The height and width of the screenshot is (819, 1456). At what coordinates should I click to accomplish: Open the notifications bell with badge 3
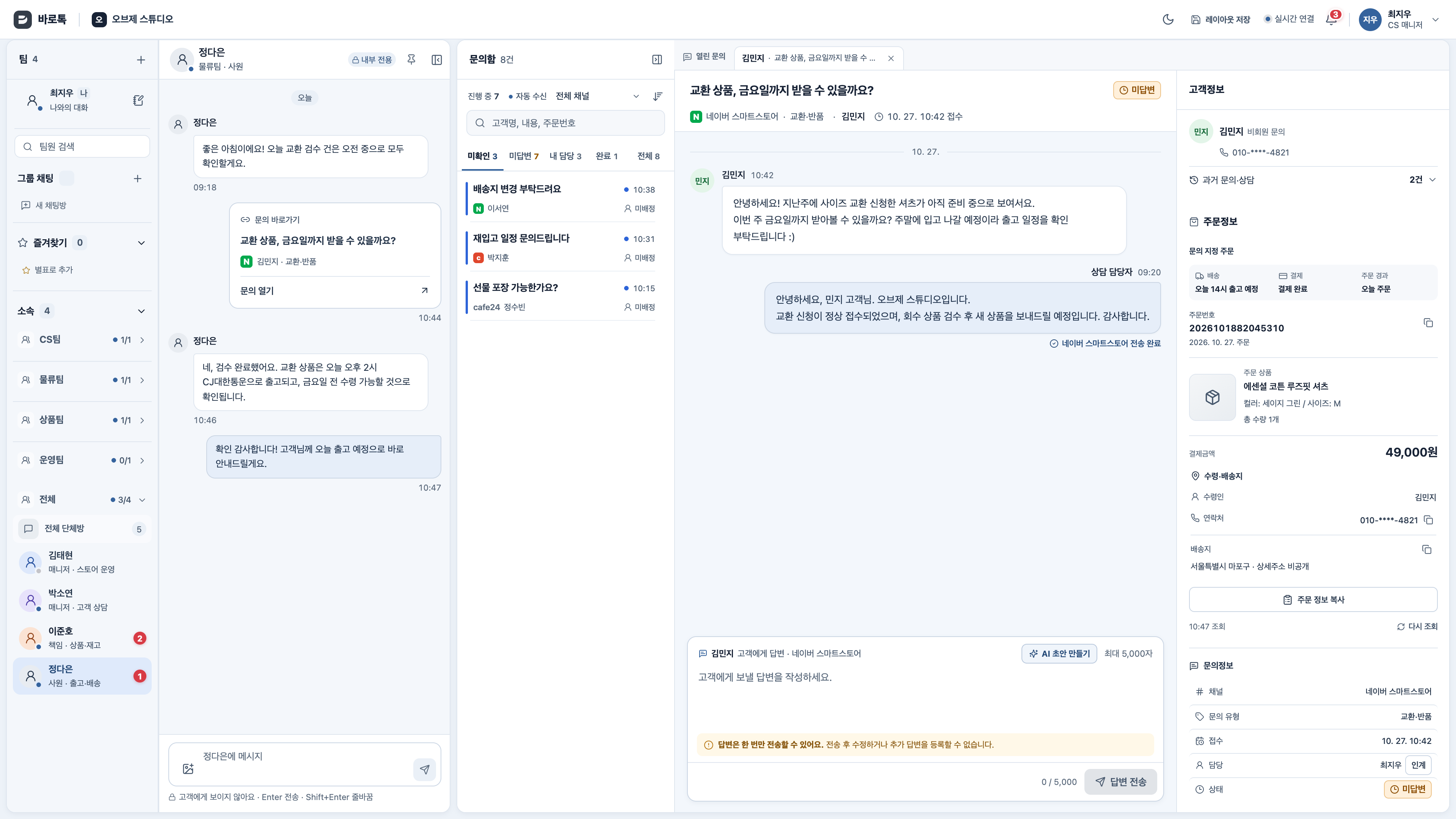click(x=1332, y=19)
